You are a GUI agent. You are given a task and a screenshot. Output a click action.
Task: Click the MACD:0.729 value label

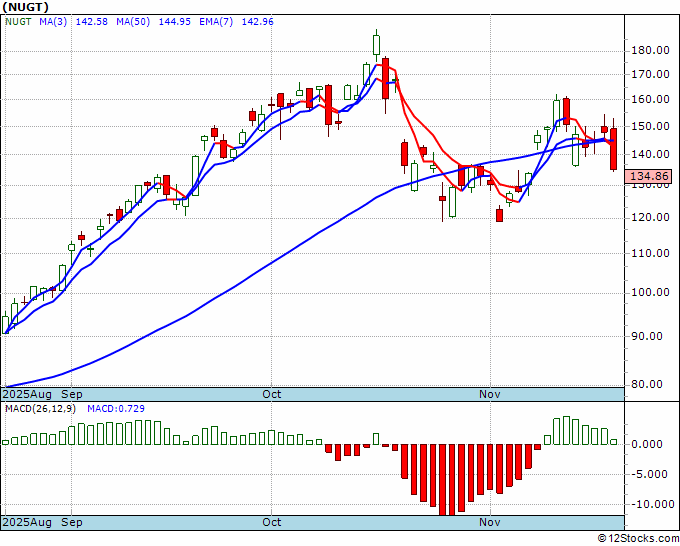pos(116,409)
